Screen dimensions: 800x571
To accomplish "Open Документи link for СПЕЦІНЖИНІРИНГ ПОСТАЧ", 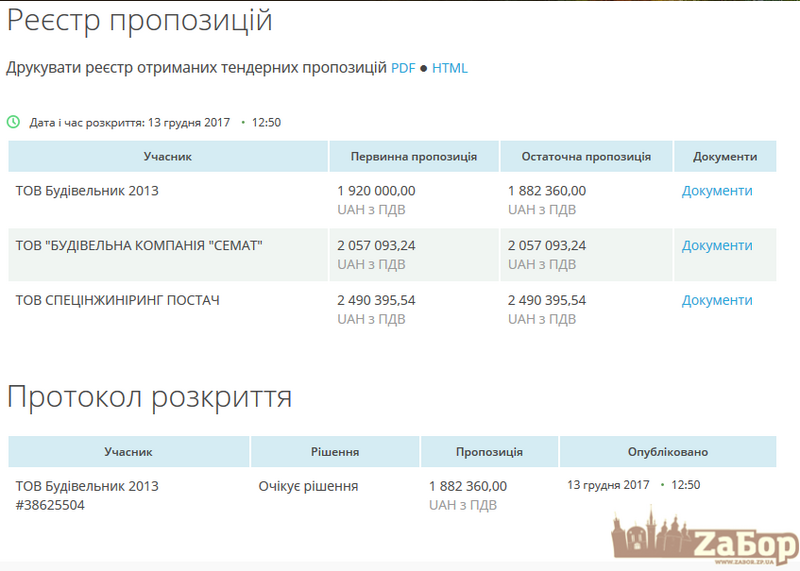I will (x=717, y=300).
